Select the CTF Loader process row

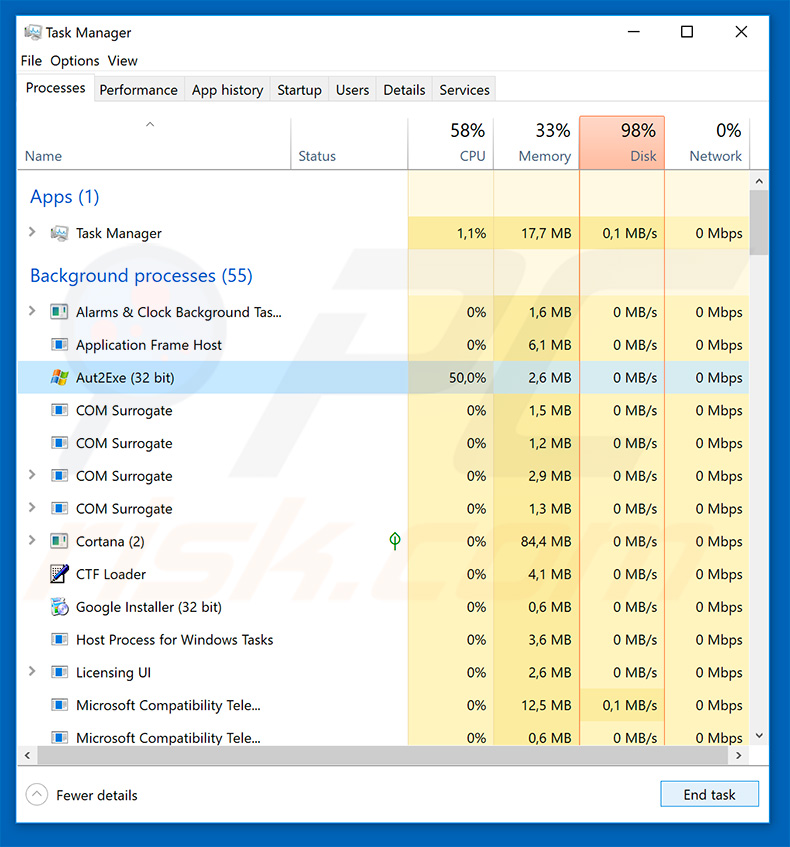pyautogui.click(x=384, y=574)
